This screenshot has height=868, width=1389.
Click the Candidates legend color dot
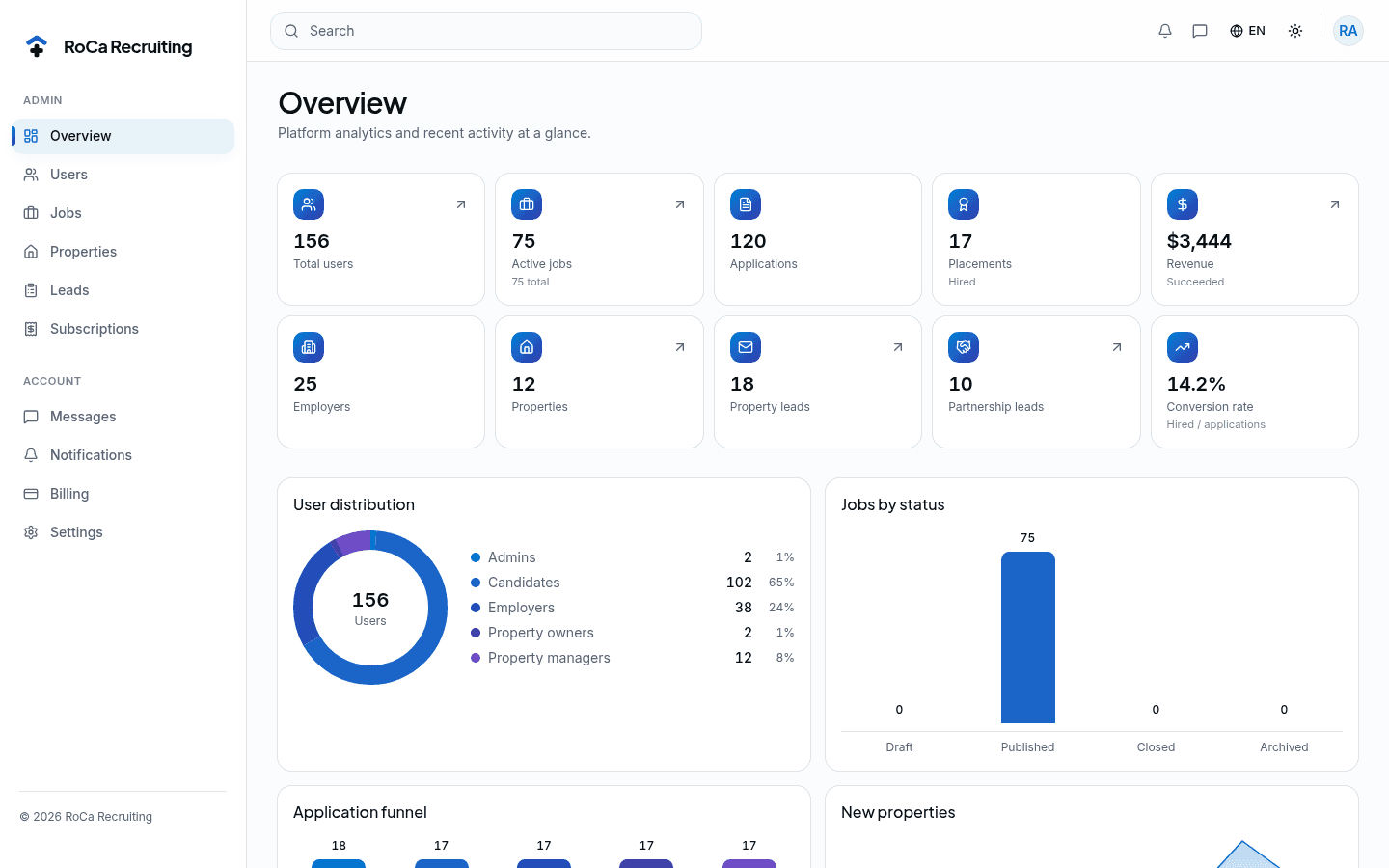click(x=476, y=583)
